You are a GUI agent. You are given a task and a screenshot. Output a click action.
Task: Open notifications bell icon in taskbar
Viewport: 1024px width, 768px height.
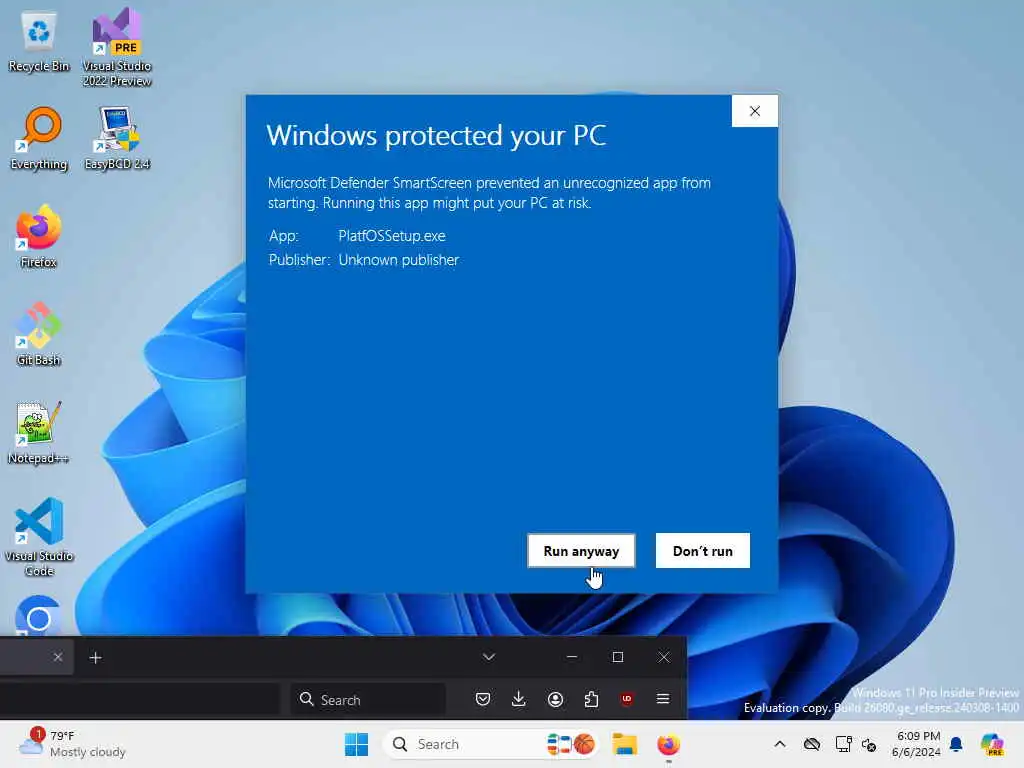[956, 744]
